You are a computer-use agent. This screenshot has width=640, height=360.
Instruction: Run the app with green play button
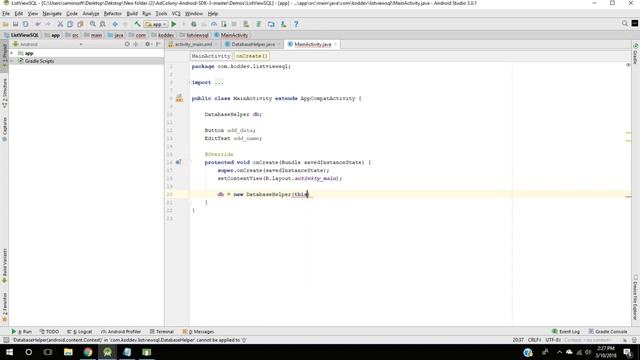(174, 24)
